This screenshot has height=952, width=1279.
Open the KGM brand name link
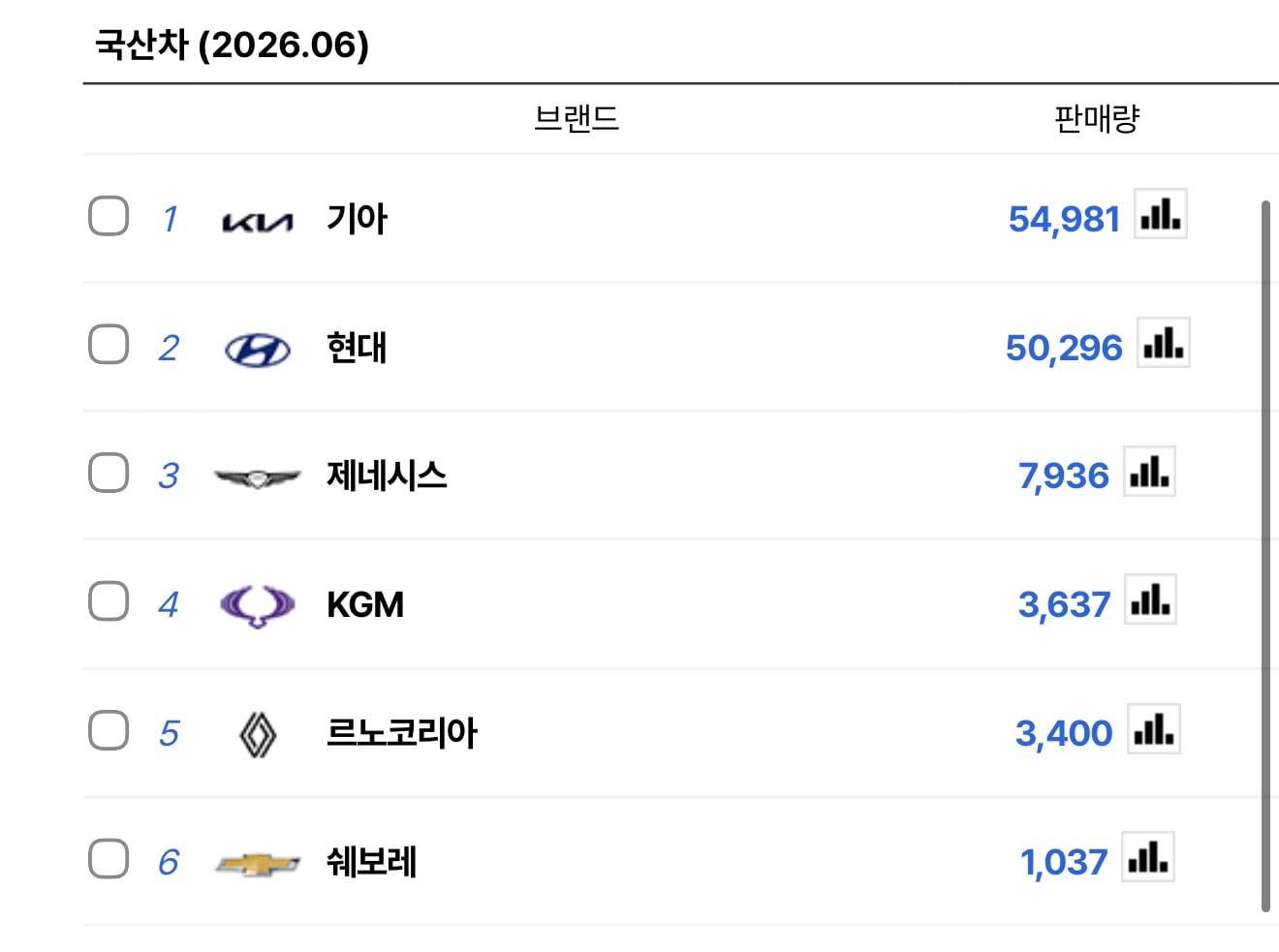click(x=365, y=604)
